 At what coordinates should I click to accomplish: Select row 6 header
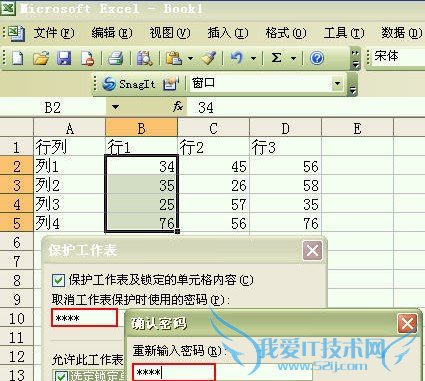[x=16, y=242]
